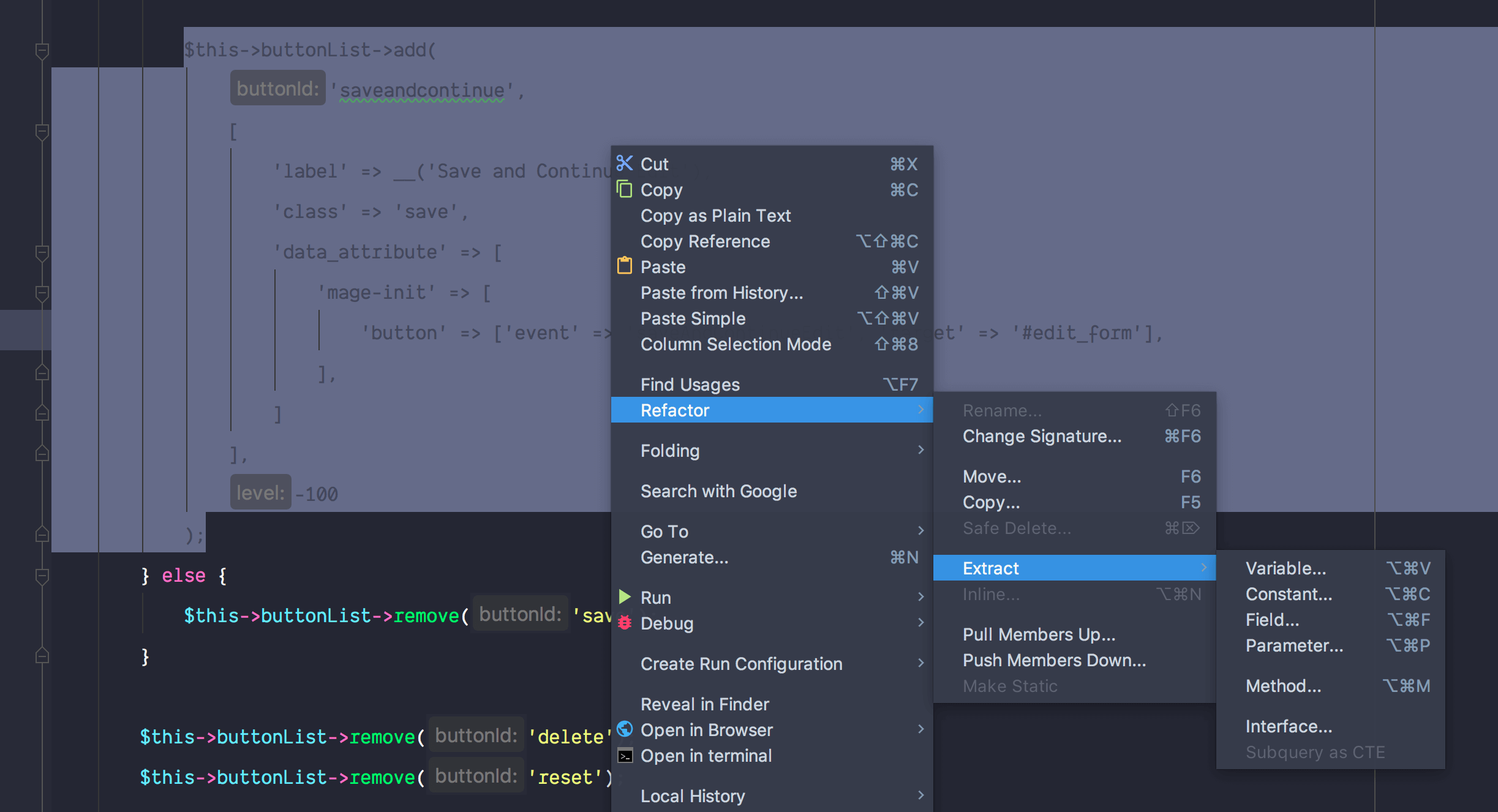The height and width of the screenshot is (812, 1498).
Task: Choose Change Signature… in Refactor submenu
Action: pyautogui.click(x=1074, y=436)
